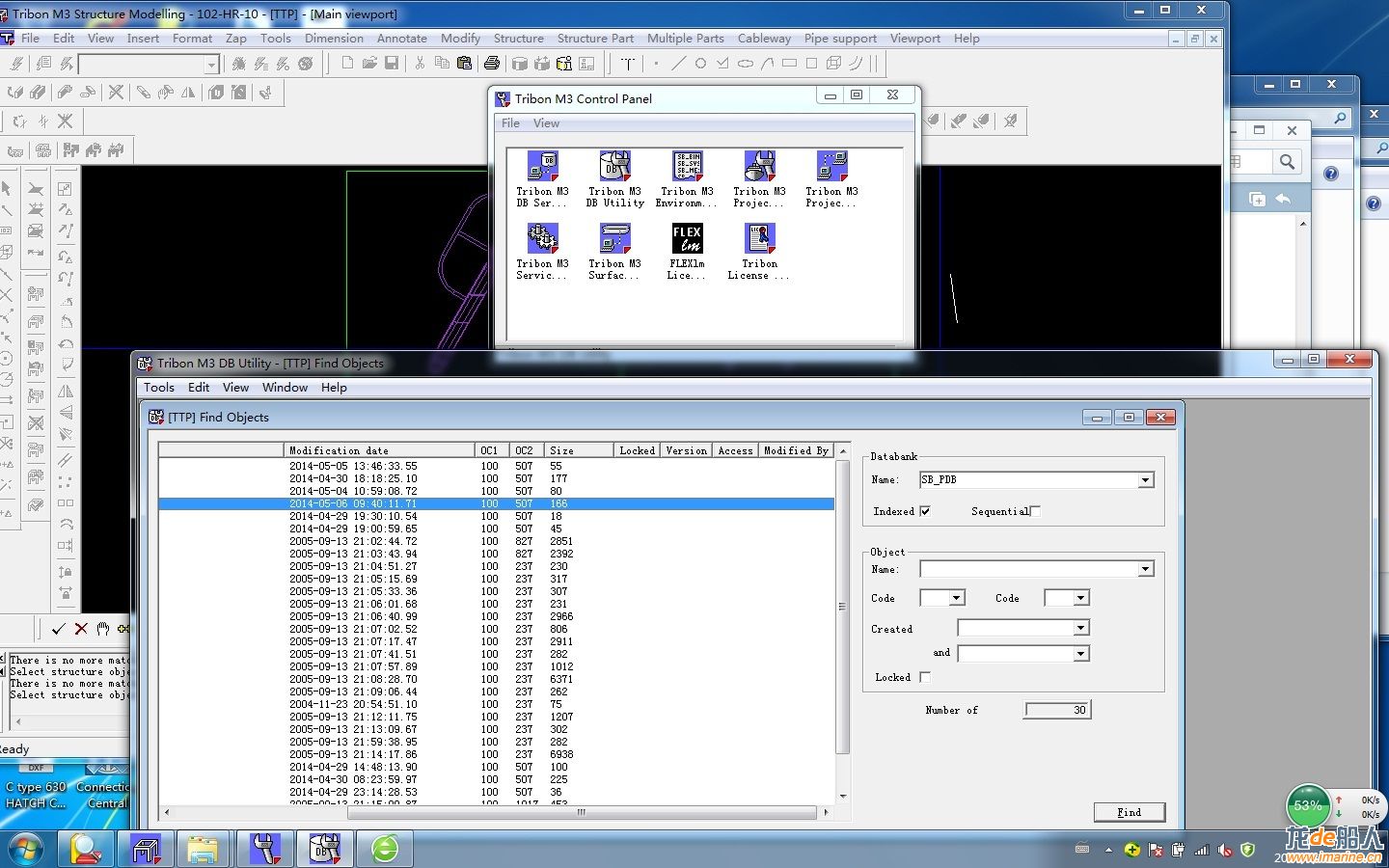This screenshot has width=1389, height=868.
Task: Open Tools menu in DB Utility
Action: tap(159, 388)
